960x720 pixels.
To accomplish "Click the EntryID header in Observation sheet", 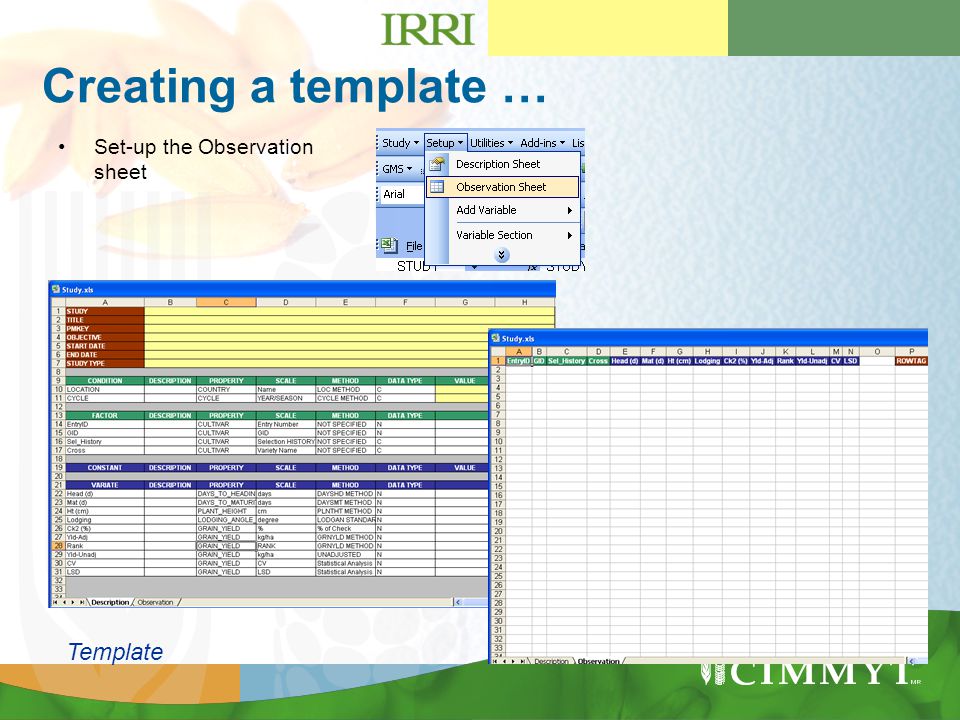I will coord(519,361).
